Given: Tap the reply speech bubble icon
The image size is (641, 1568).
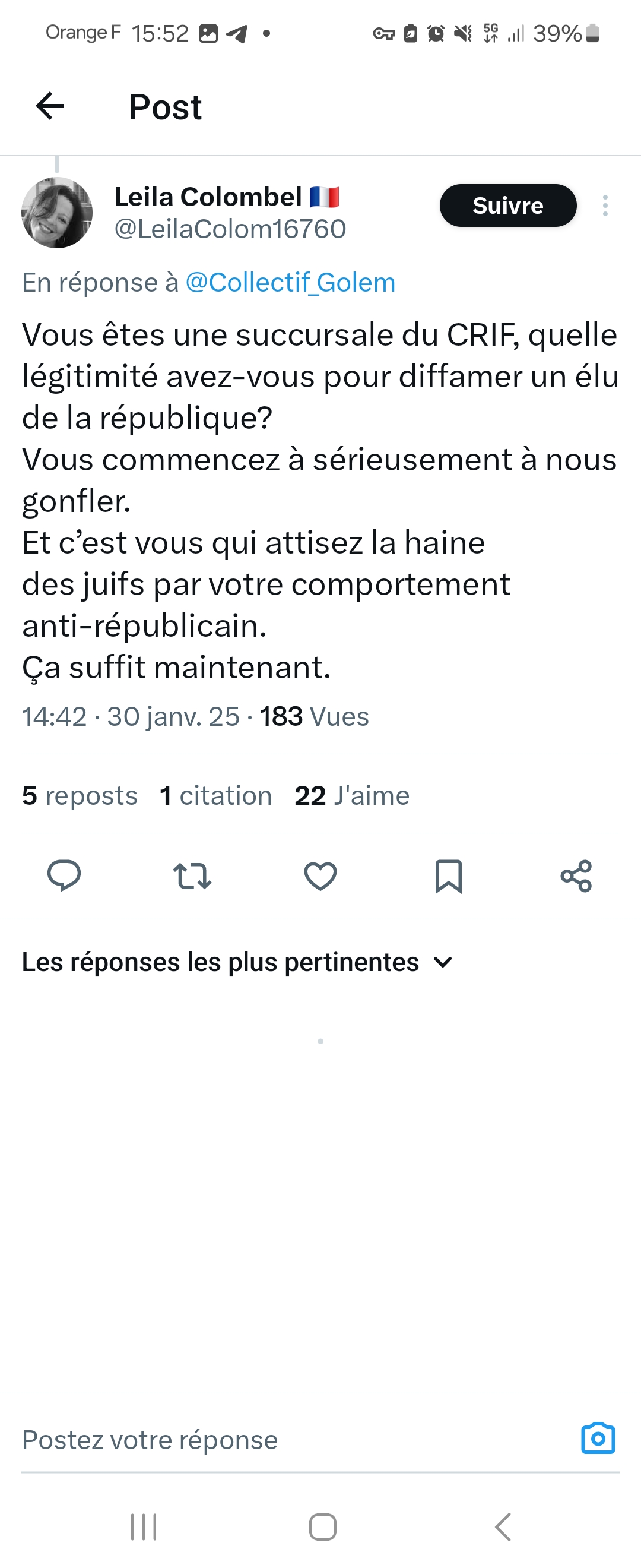Looking at the screenshot, I should click(x=64, y=876).
